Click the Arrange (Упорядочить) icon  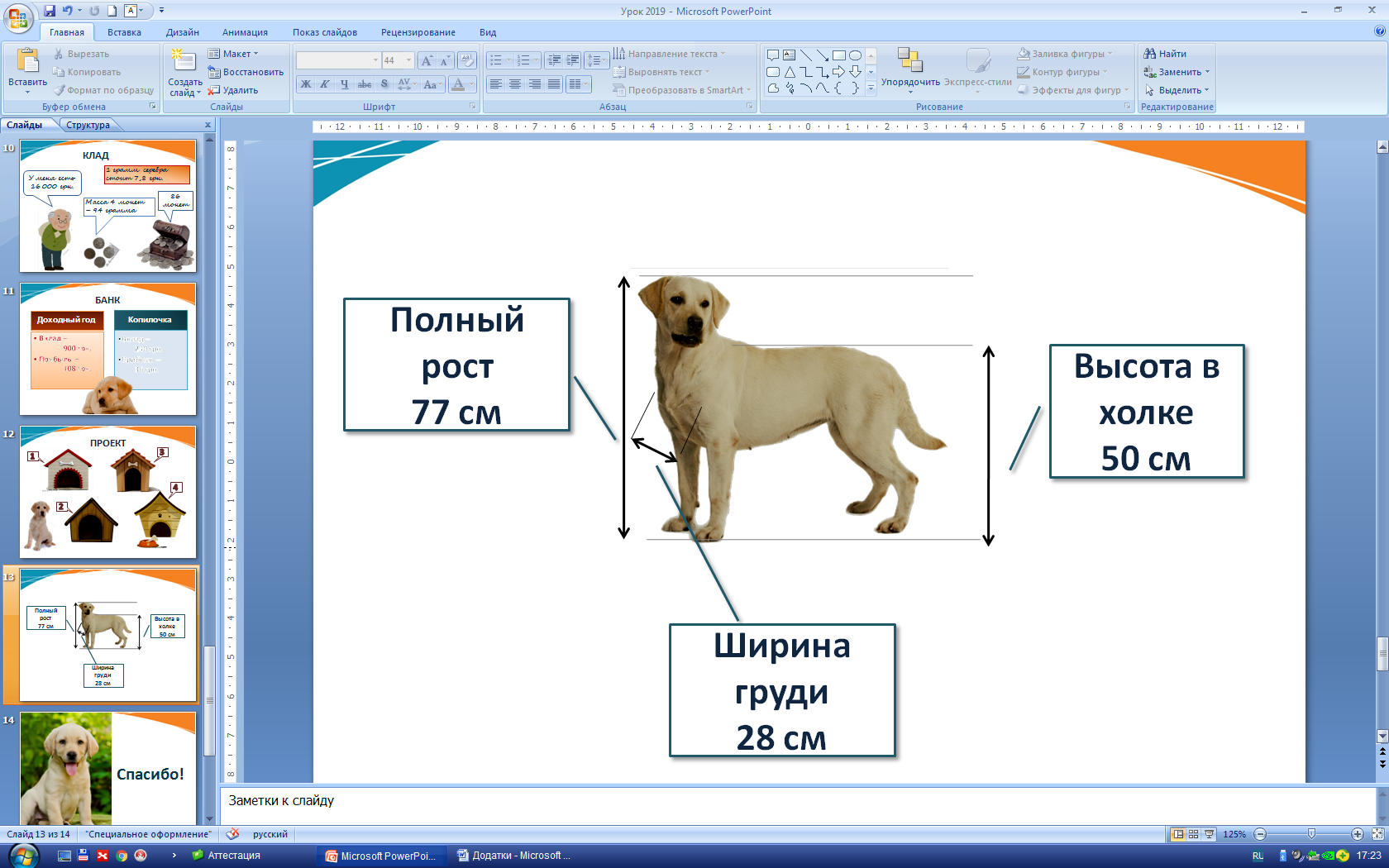pyautogui.click(x=909, y=60)
